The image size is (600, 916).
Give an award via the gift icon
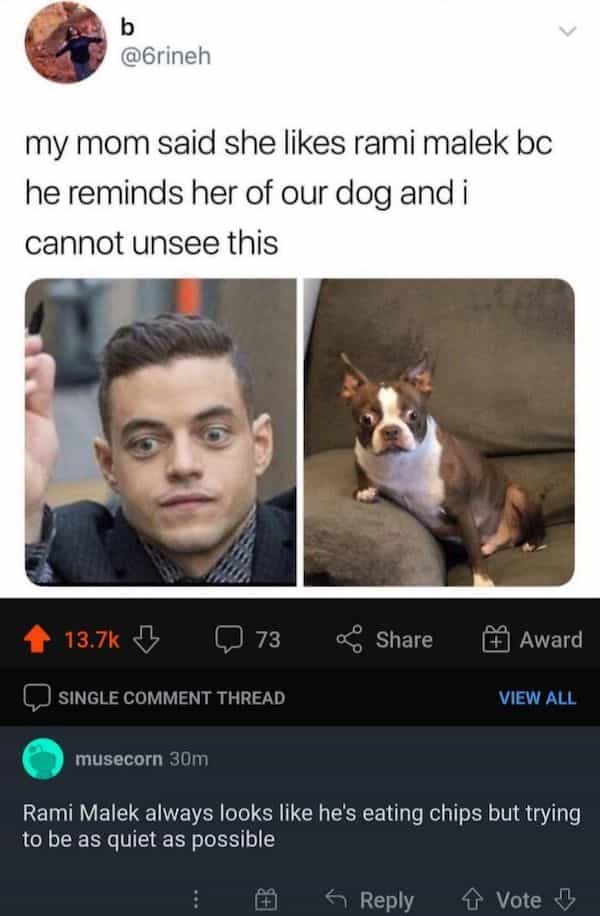point(495,639)
